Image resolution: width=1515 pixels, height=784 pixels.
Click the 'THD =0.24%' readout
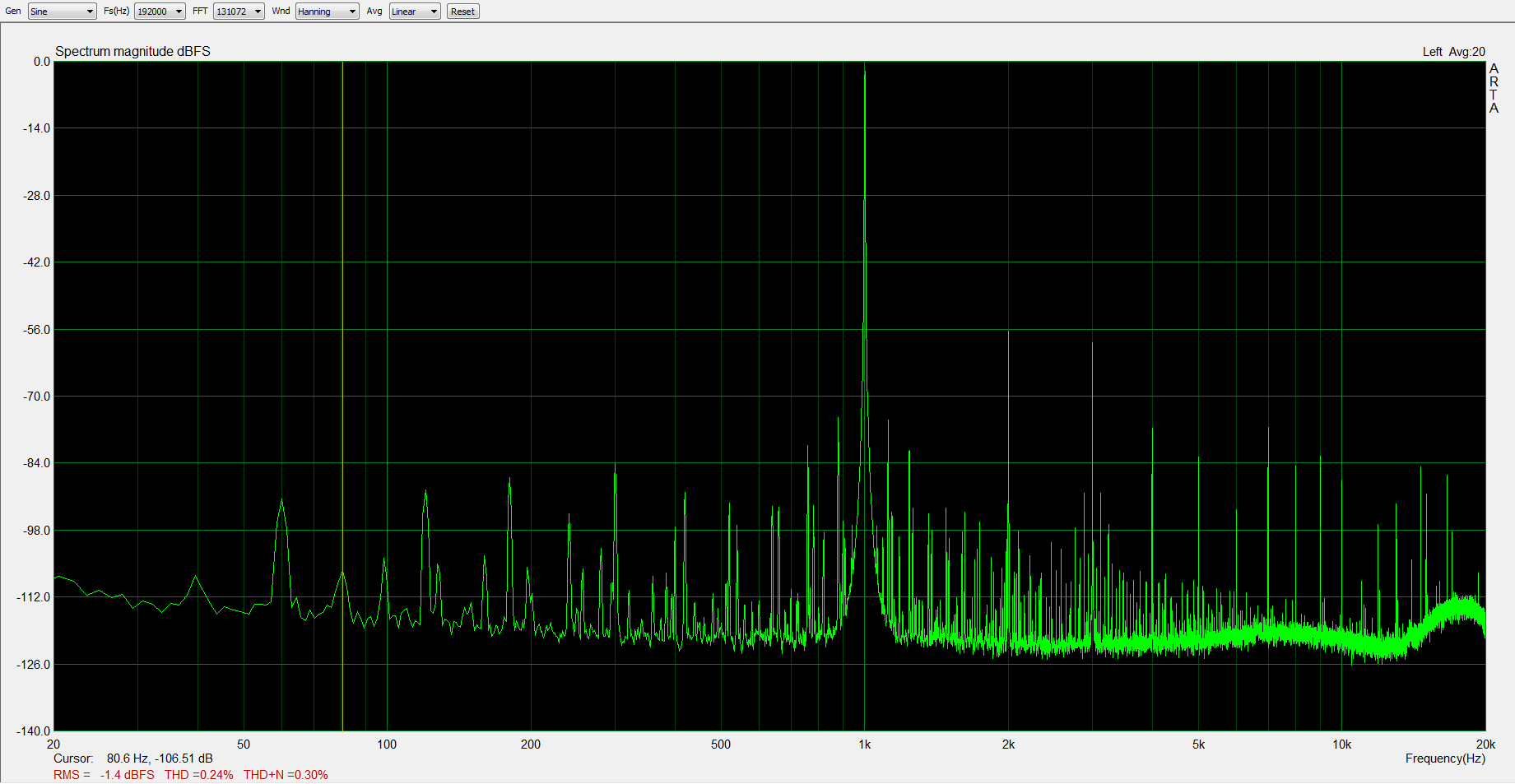click(198, 775)
